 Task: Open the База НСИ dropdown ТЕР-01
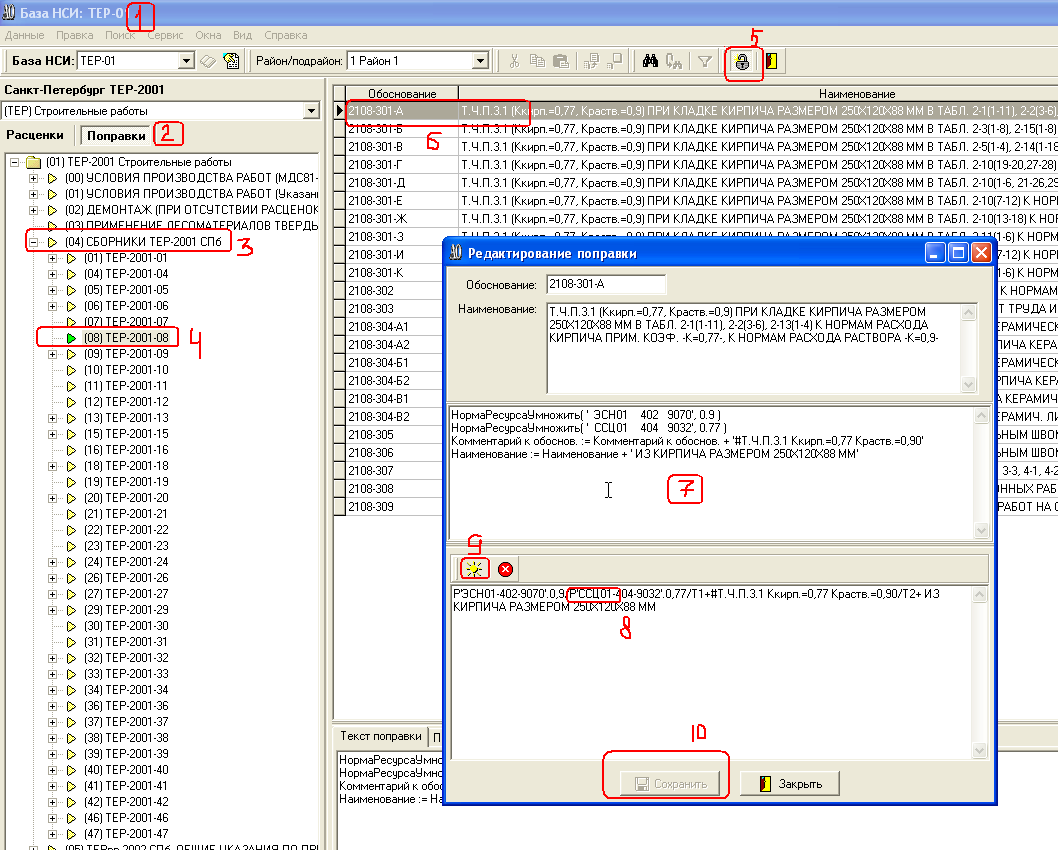coord(186,61)
